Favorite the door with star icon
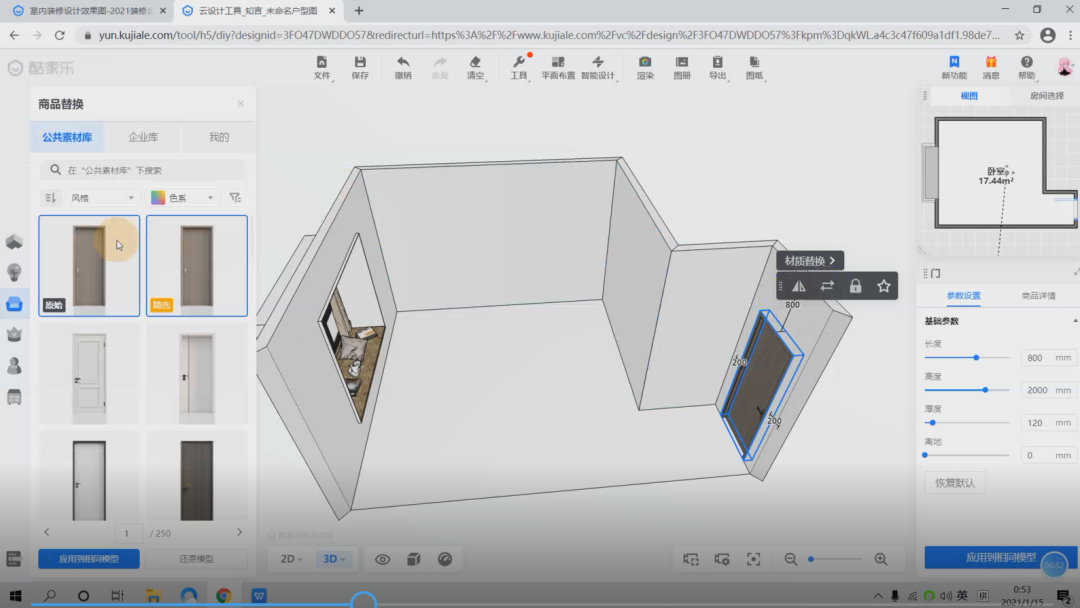Image resolution: width=1080 pixels, height=608 pixels. coord(884,286)
